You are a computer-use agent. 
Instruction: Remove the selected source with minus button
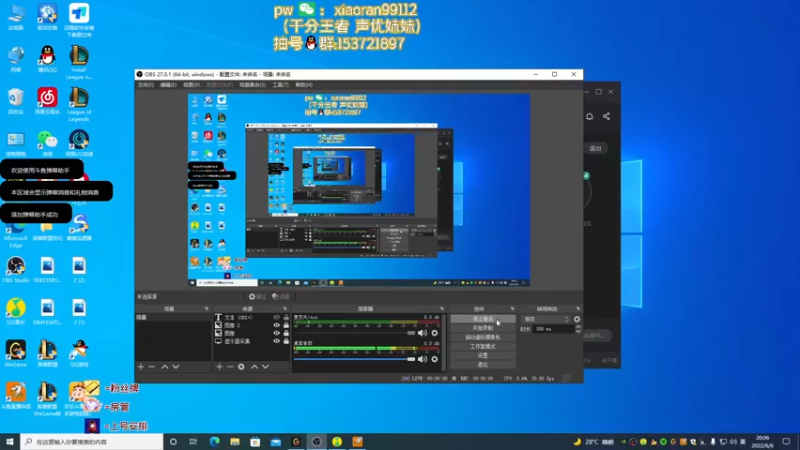click(230, 367)
